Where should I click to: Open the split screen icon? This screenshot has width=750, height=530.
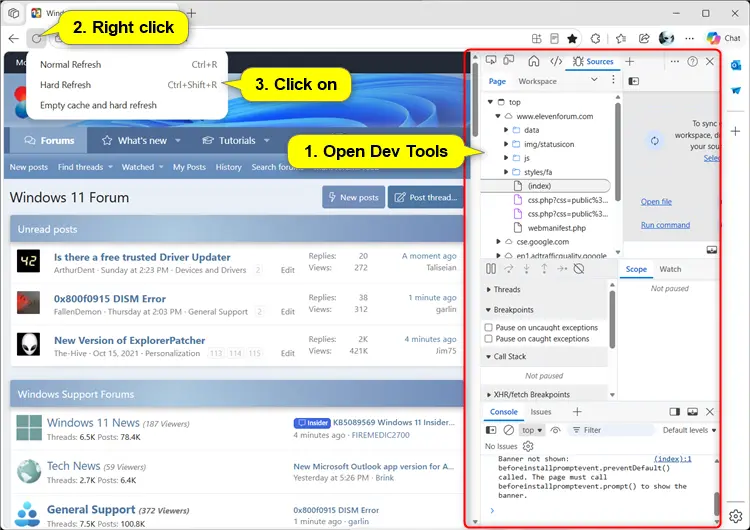537,39
